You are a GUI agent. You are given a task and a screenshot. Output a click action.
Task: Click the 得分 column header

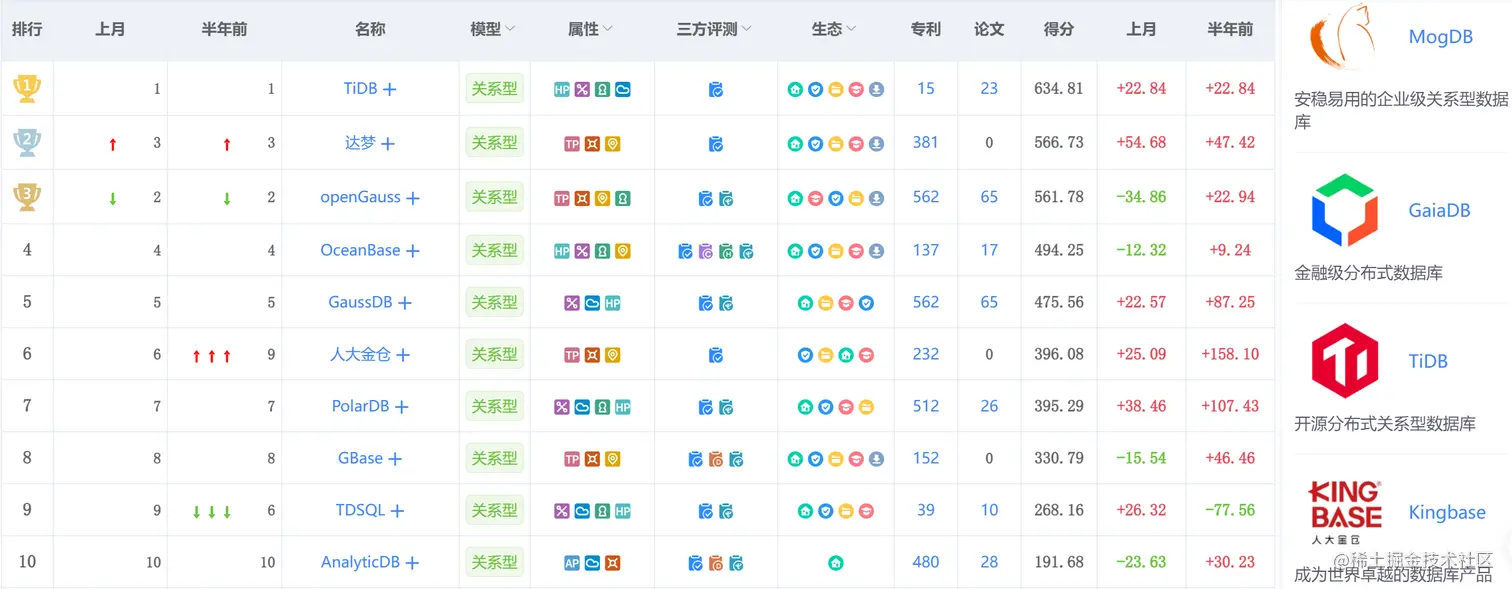(x=1059, y=30)
